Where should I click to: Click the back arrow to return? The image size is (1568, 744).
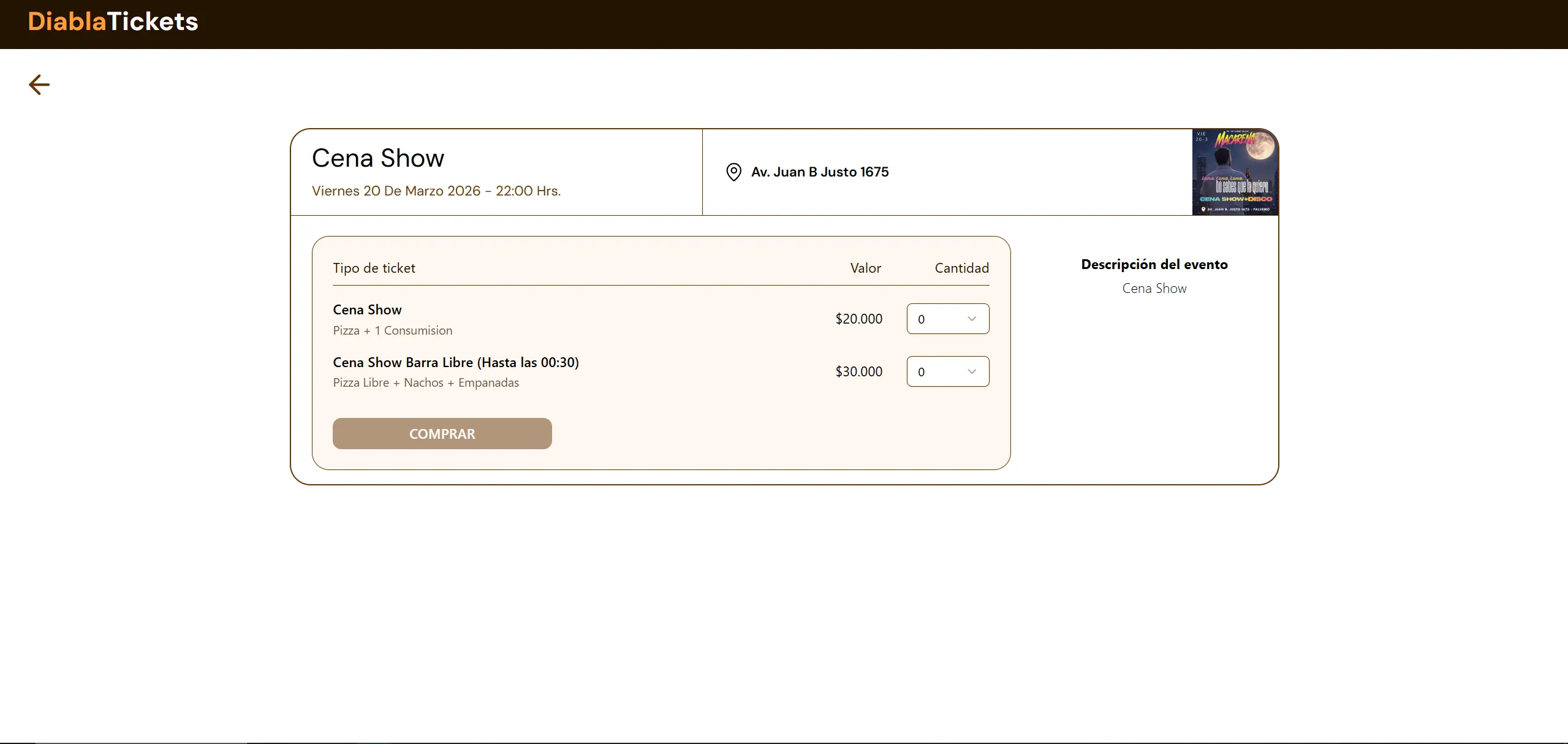pos(39,85)
